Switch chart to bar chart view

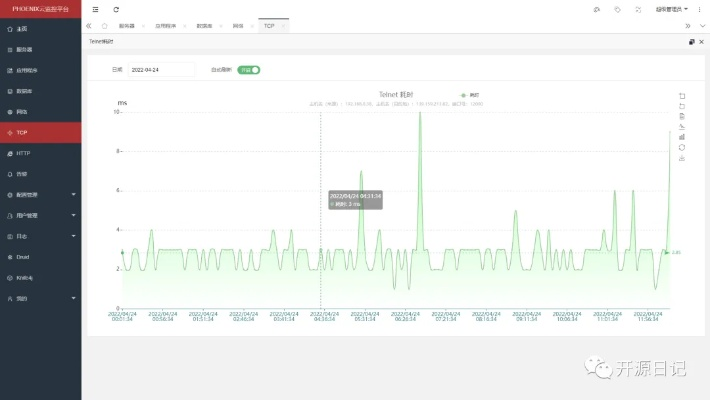tap(682, 137)
